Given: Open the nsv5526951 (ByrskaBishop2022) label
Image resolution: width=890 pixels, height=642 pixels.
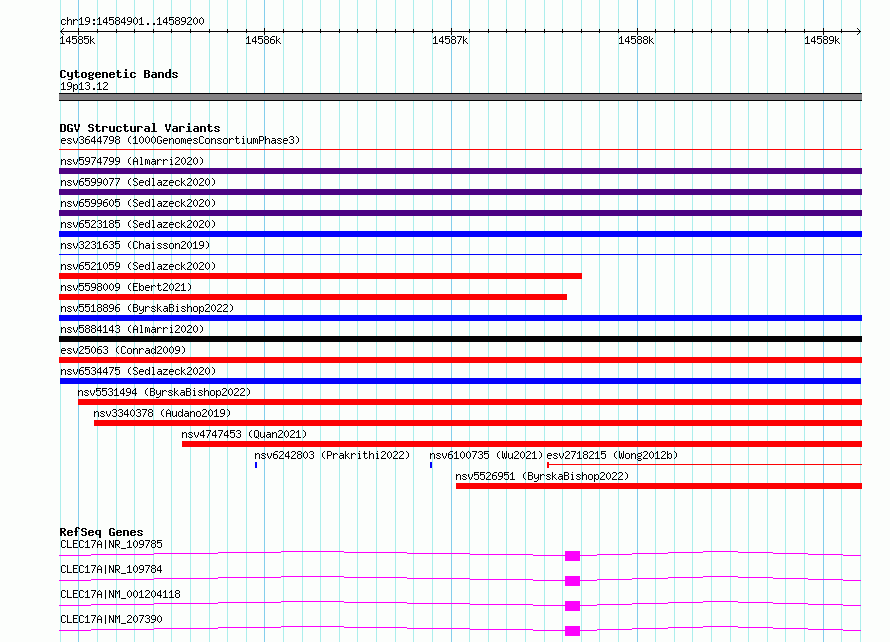Looking at the screenshot, I should click(542, 476).
